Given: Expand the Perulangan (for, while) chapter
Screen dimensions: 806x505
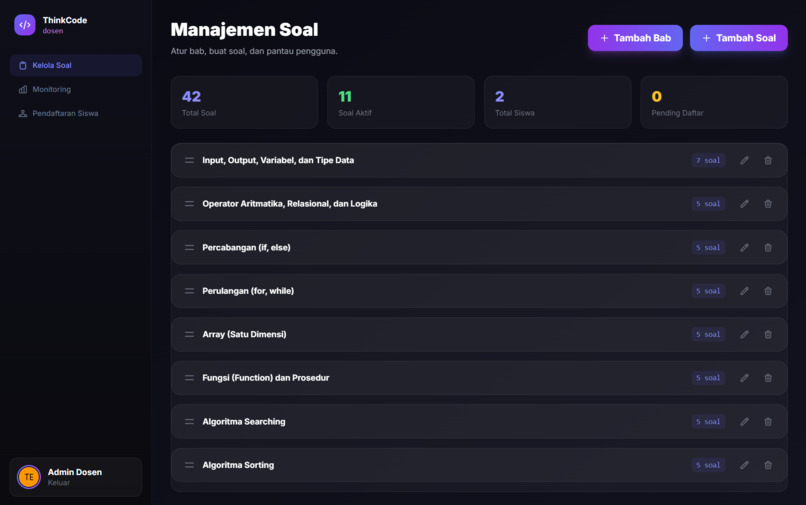Looking at the screenshot, I should pyautogui.click(x=479, y=291).
